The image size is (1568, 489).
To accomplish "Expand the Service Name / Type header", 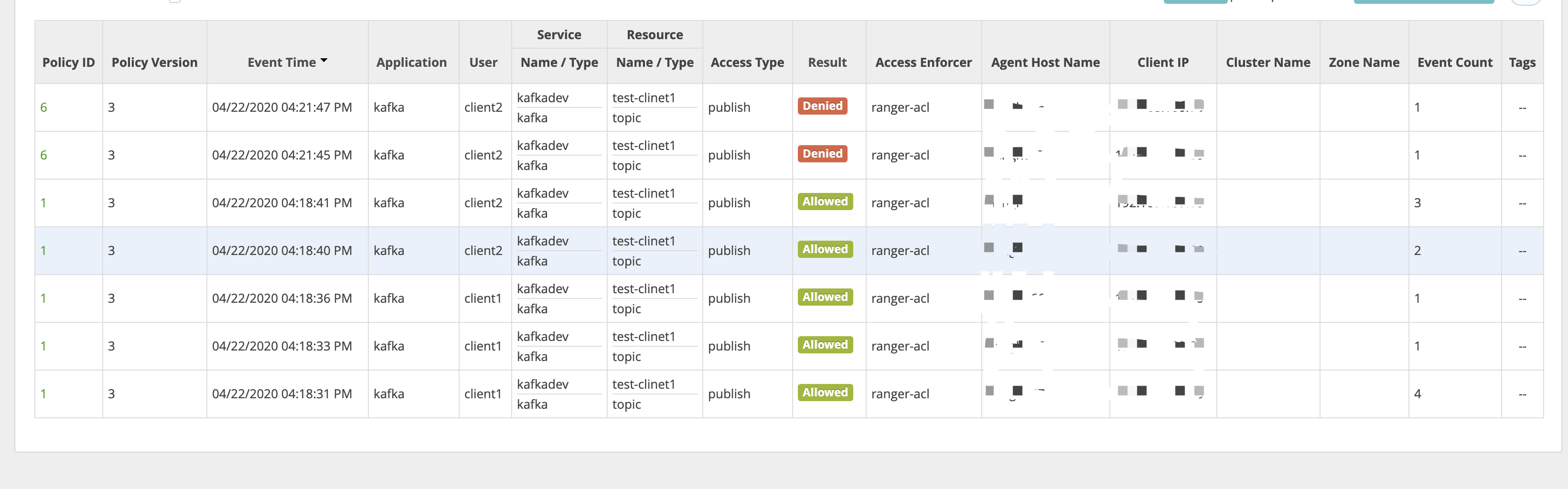I will pyautogui.click(x=558, y=62).
